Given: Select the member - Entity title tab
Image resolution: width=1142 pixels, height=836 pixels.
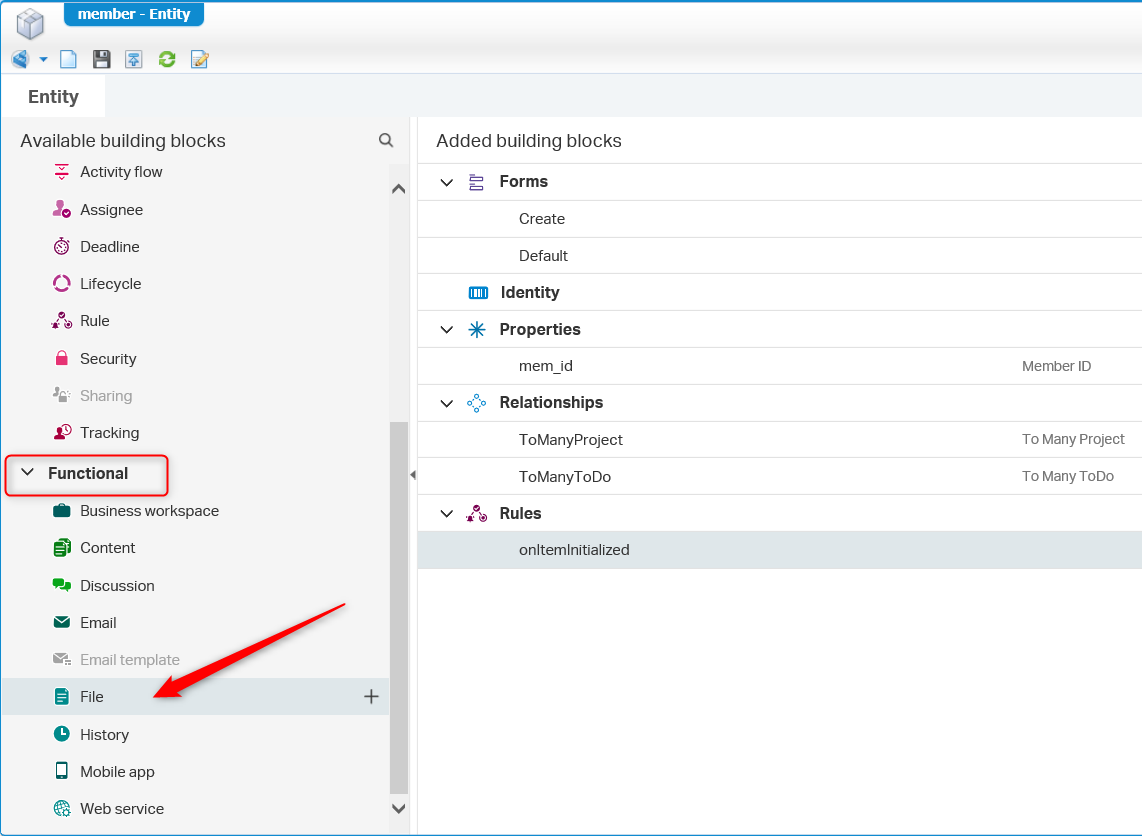Looking at the screenshot, I should (134, 14).
